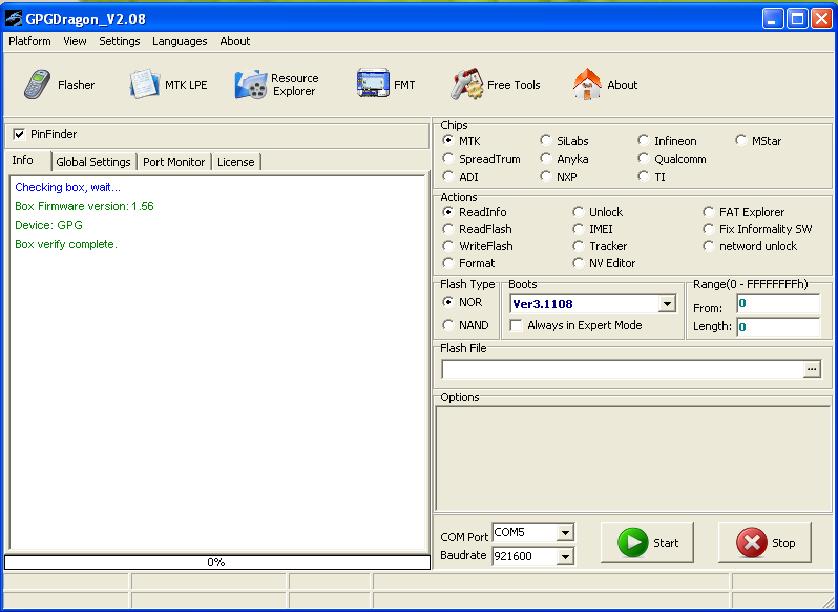Open the View menu

click(x=75, y=41)
